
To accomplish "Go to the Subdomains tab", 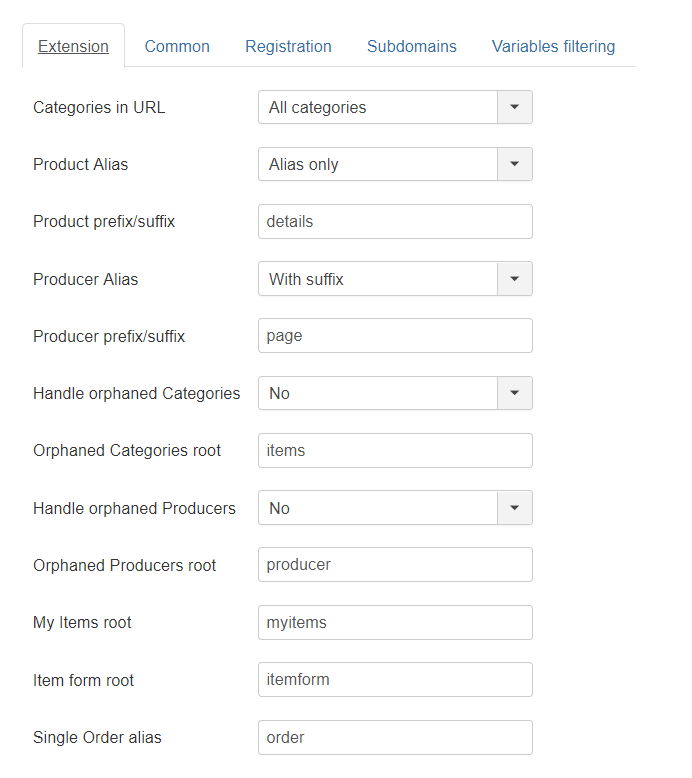I will (412, 46).
